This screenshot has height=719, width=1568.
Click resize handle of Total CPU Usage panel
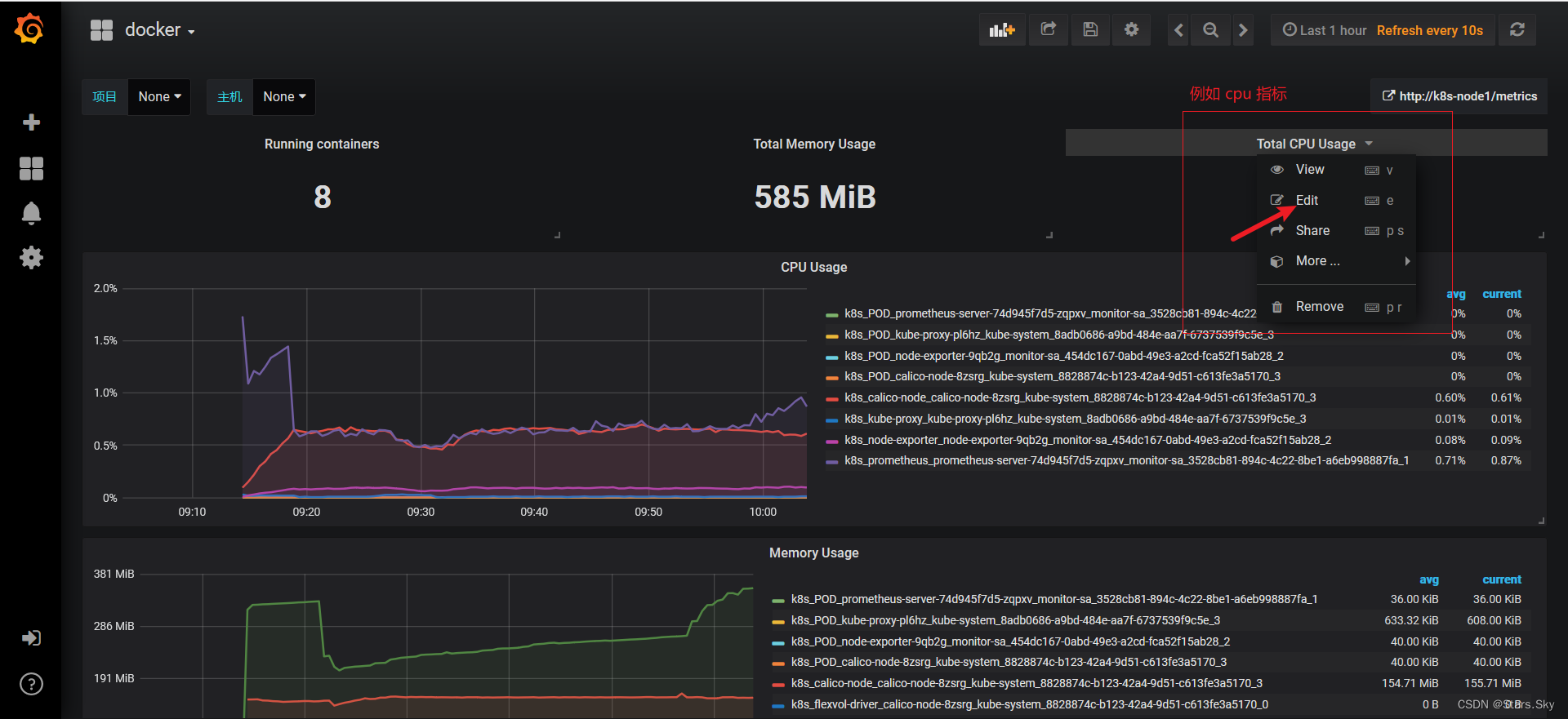pyautogui.click(x=1541, y=234)
